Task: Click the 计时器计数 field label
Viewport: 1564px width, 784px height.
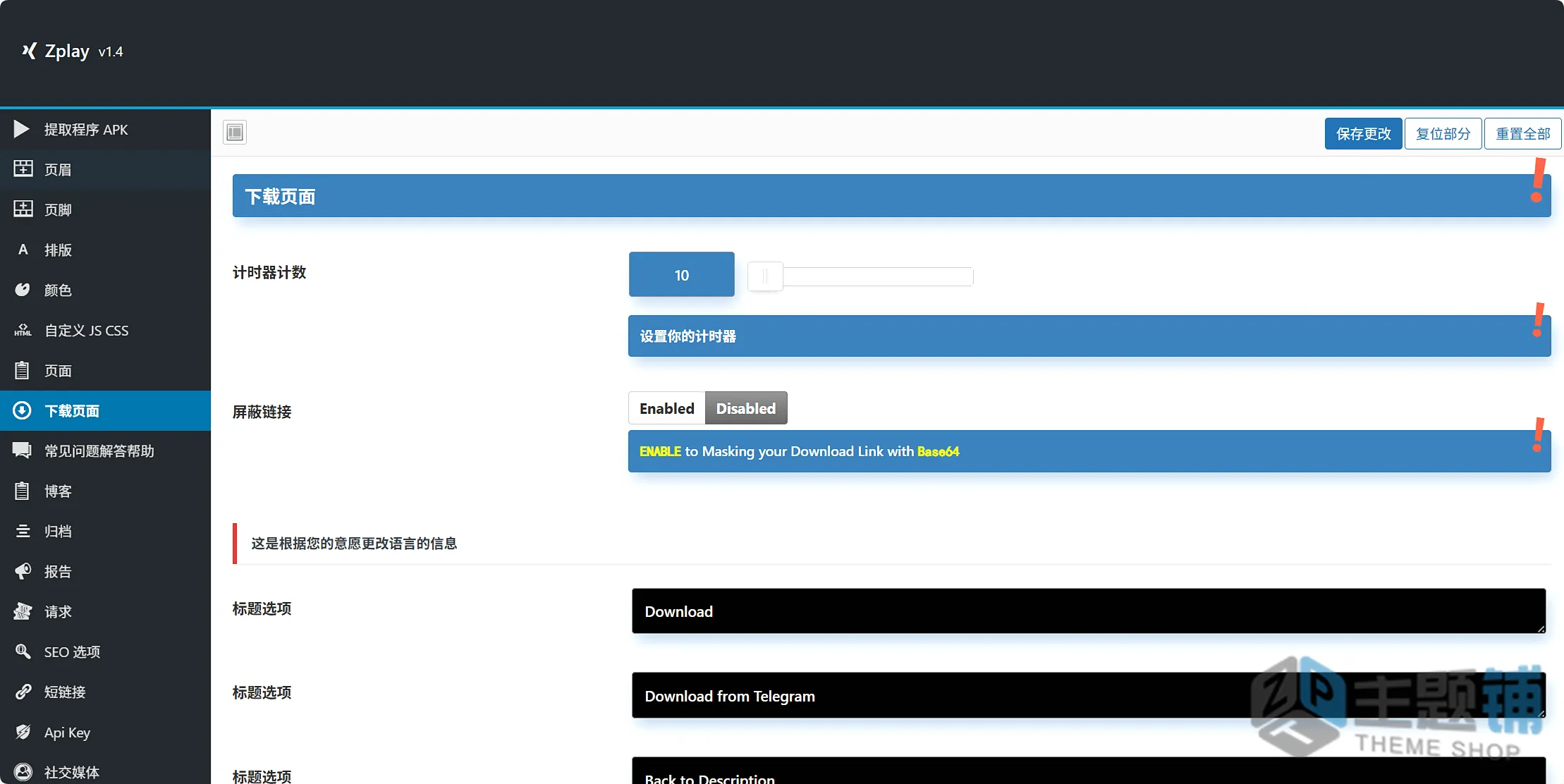Action: pos(269,273)
